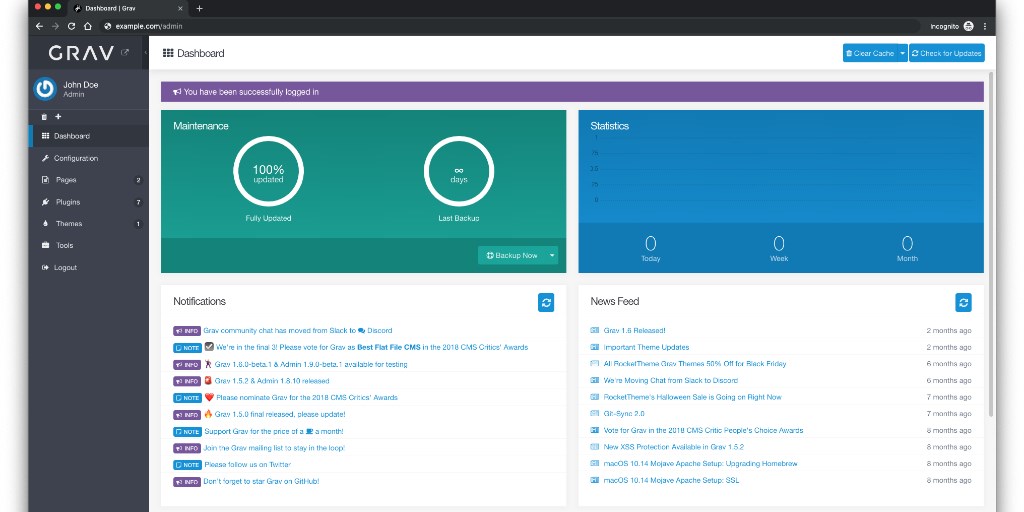Open the browser three-dot menu
The image size is (1024, 512).
(x=985, y=26)
